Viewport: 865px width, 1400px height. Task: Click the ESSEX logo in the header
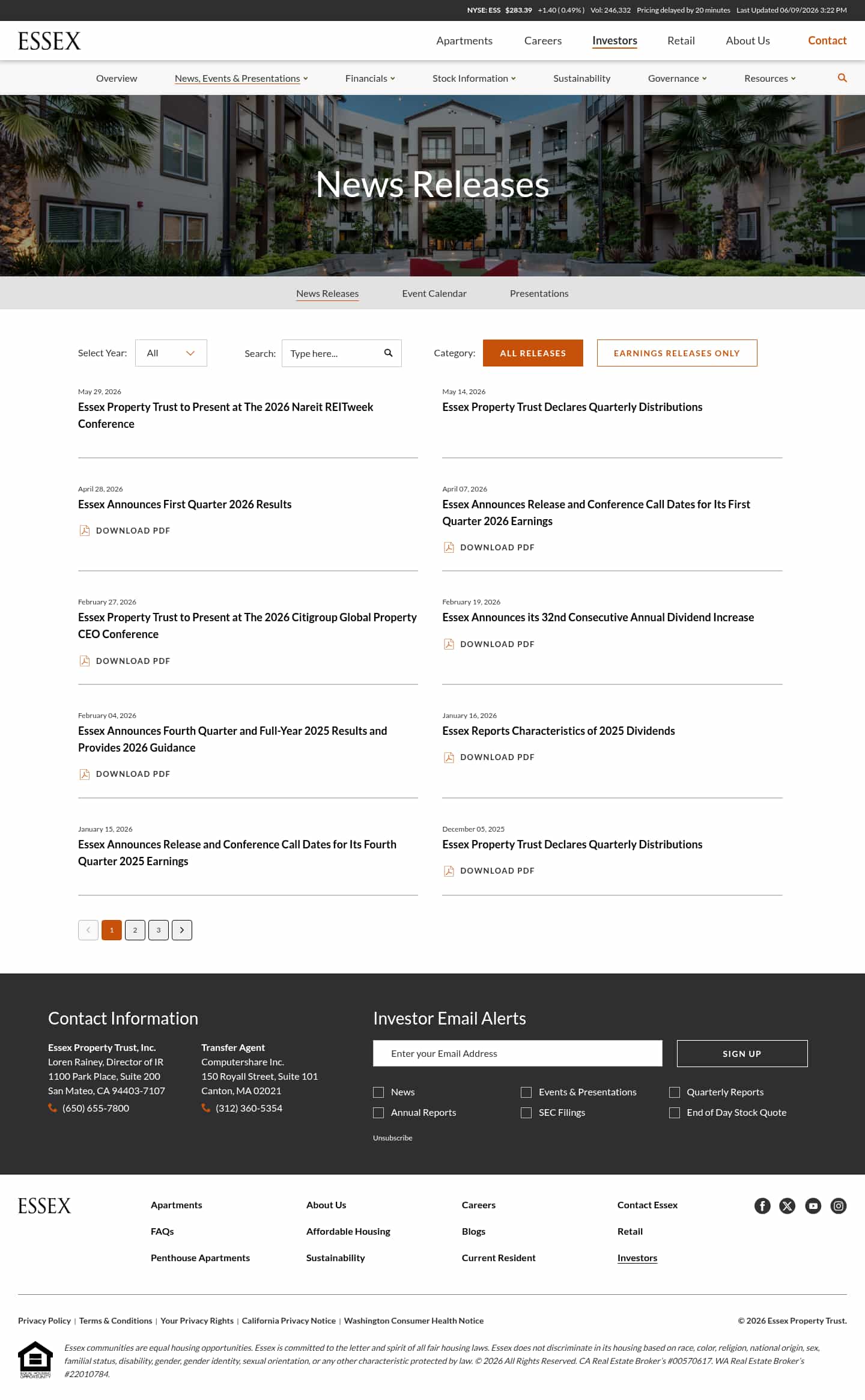[49, 41]
